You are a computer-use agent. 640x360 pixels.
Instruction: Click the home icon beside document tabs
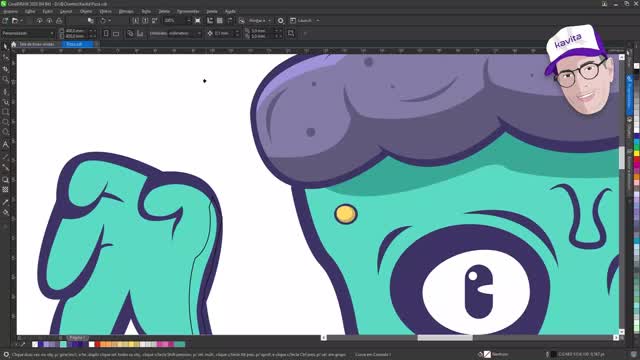pos(13,44)
